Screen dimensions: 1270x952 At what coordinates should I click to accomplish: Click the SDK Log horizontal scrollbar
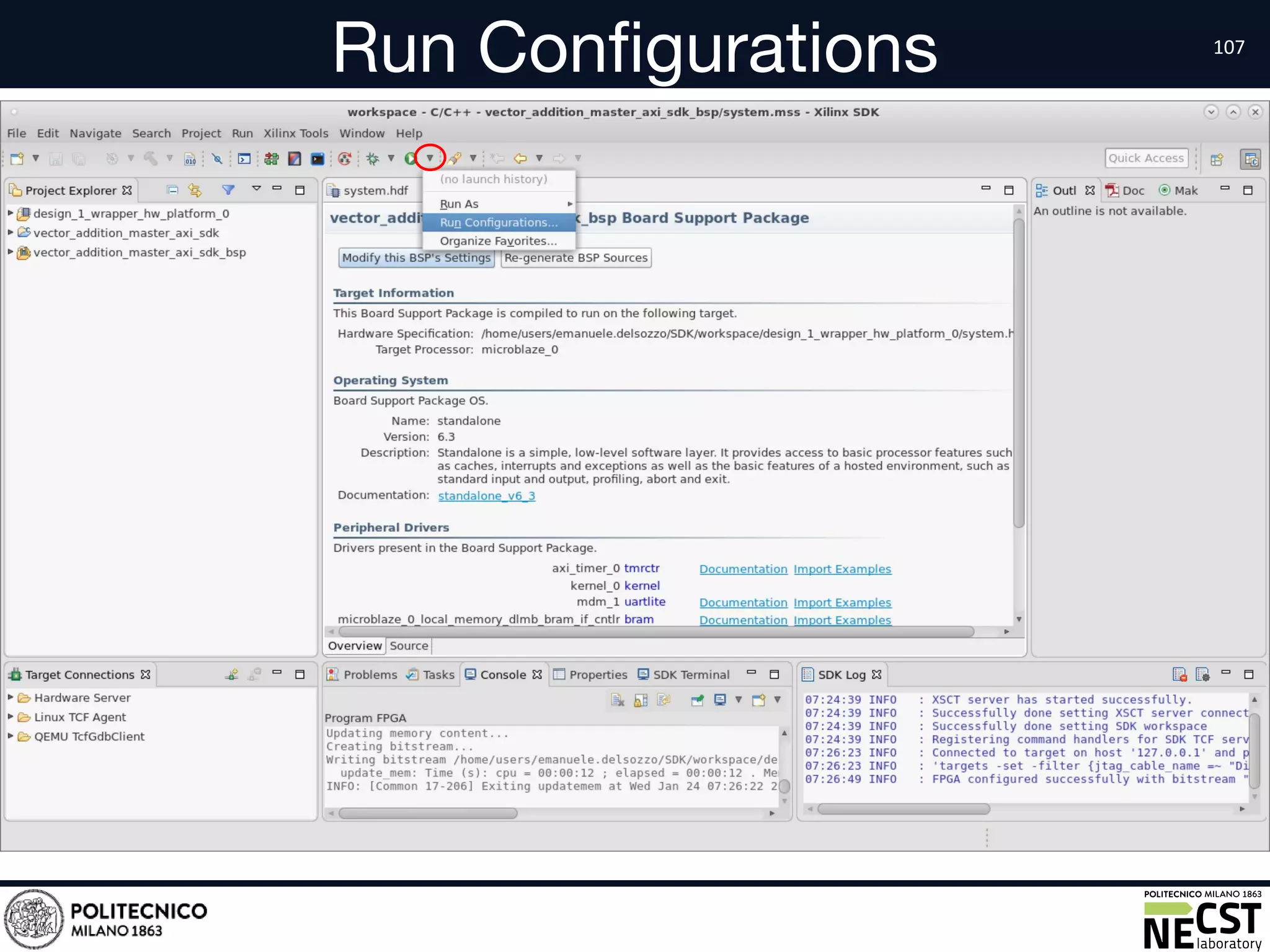(x=904, y=809)
